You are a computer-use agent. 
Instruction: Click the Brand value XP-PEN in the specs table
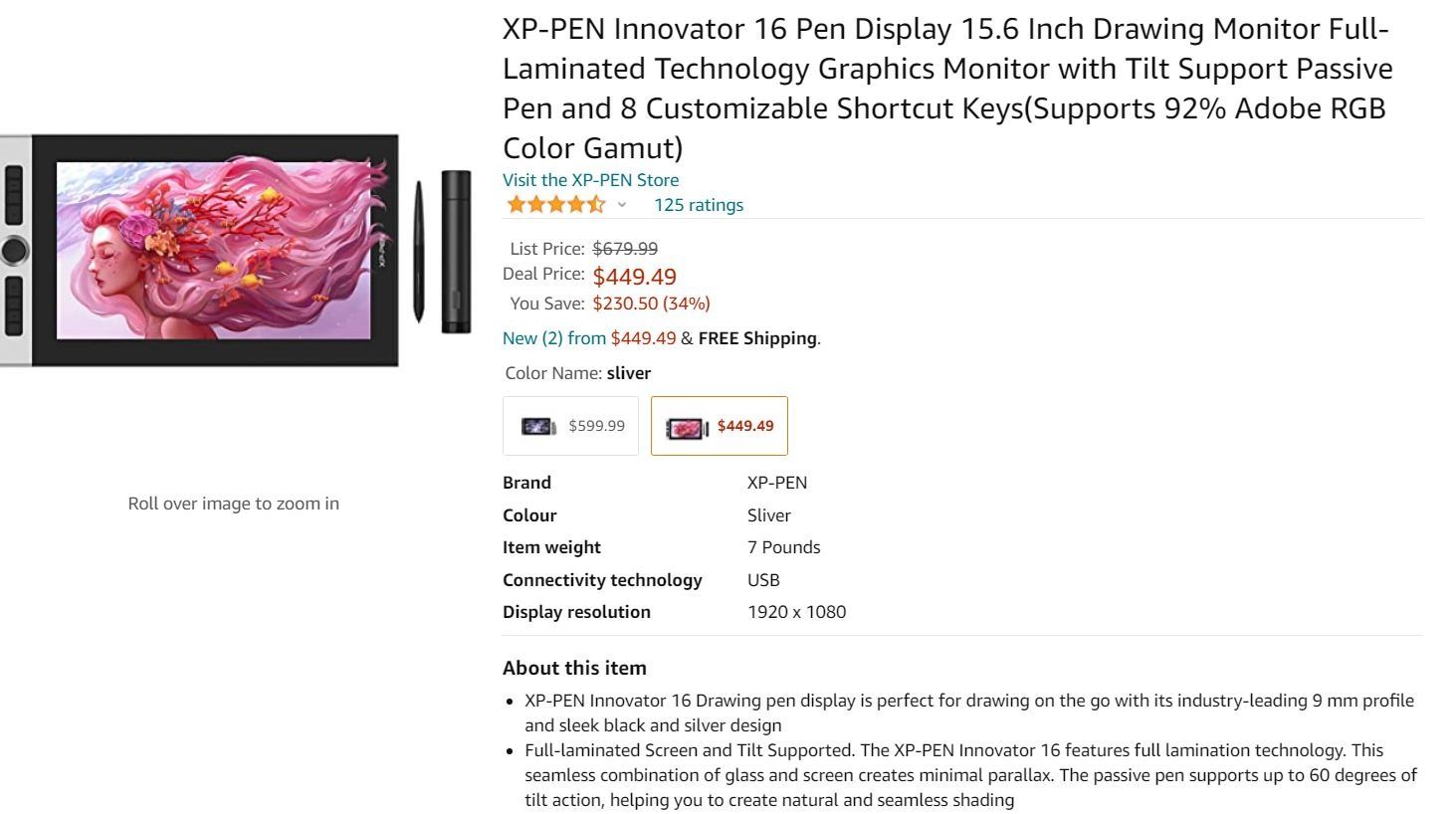776,483
